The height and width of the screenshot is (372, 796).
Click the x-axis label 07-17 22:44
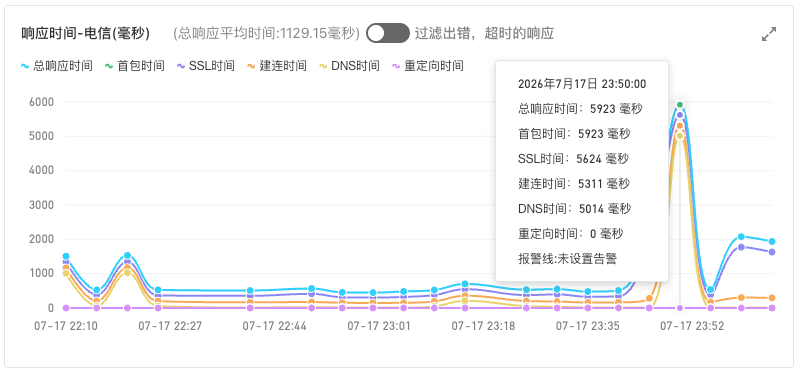pyautogui.click(x=275, y=326)
